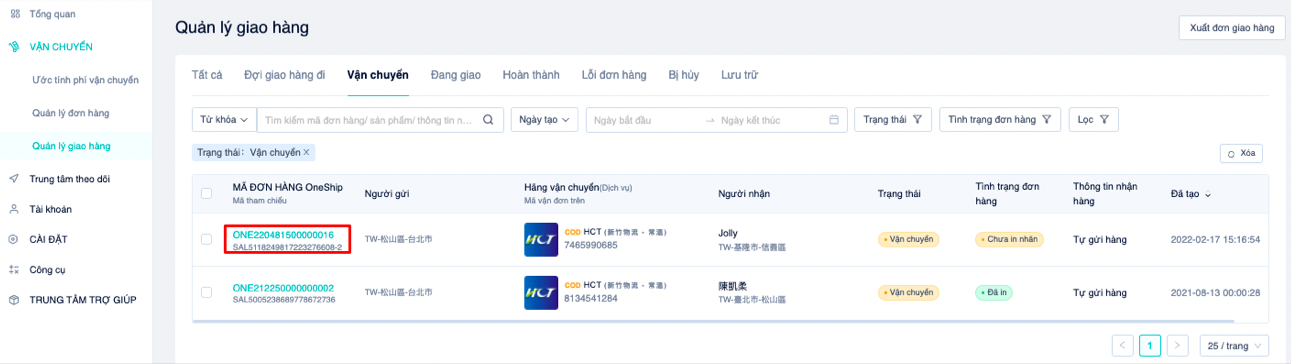Select the Vận chuyển tab
The image size is (1291, 364).
click(378, 75)
